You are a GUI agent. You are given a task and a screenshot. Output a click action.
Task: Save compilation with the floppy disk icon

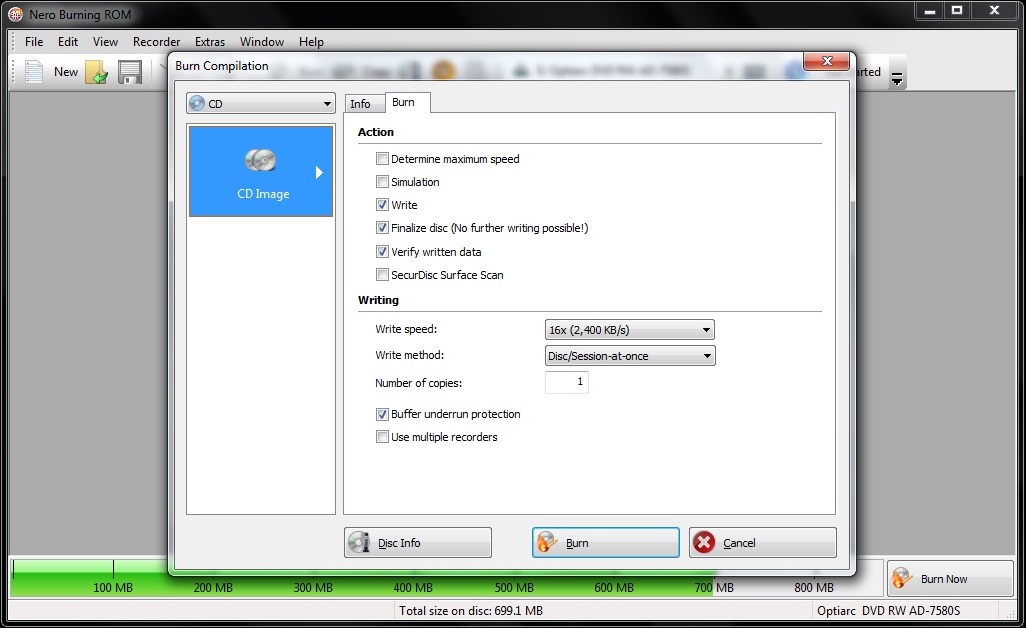coord(130,72)
